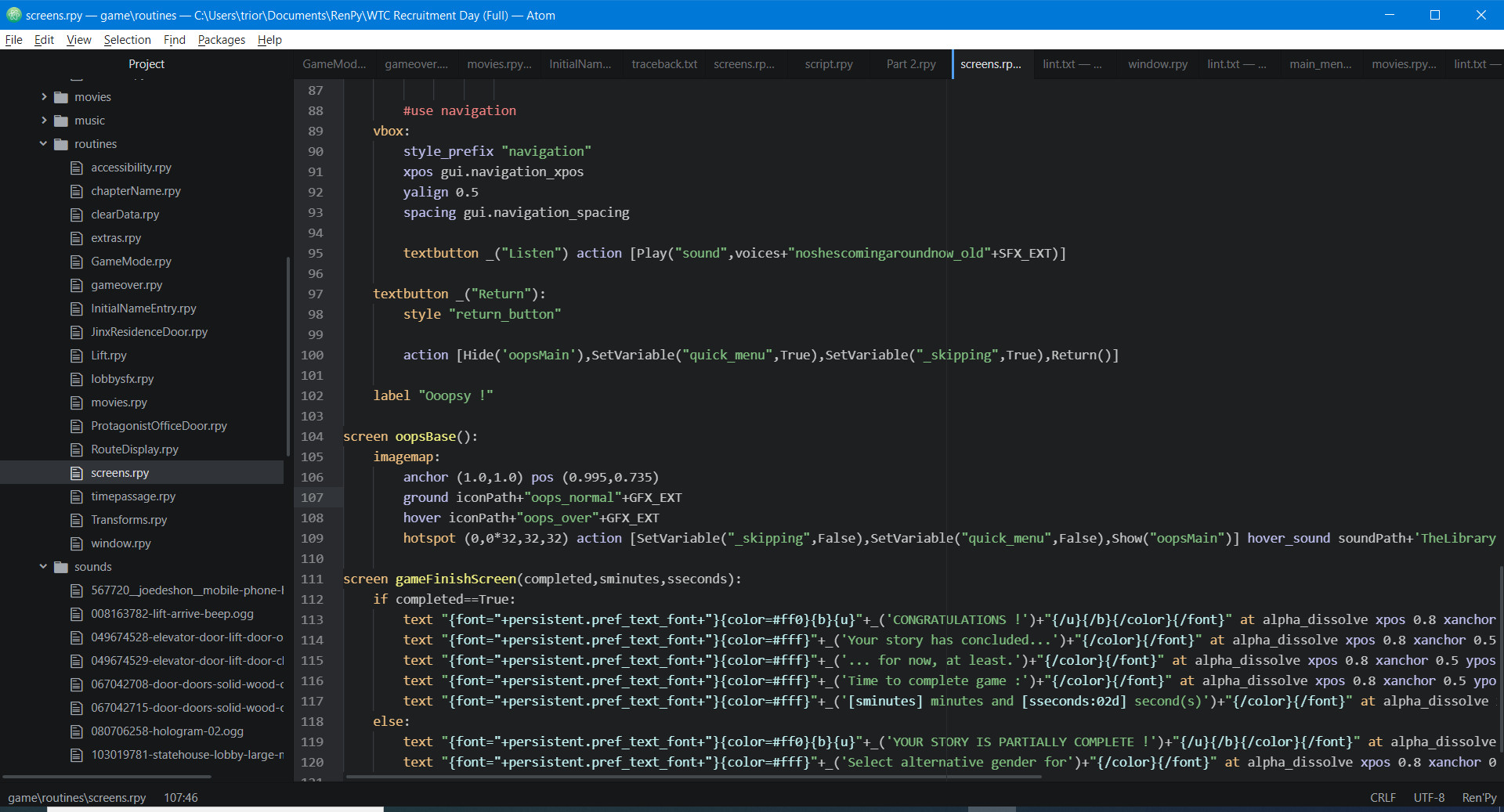Click the cursor position indicator 107:46
The height and width of the screenshot is (812, 1504).
180,797
